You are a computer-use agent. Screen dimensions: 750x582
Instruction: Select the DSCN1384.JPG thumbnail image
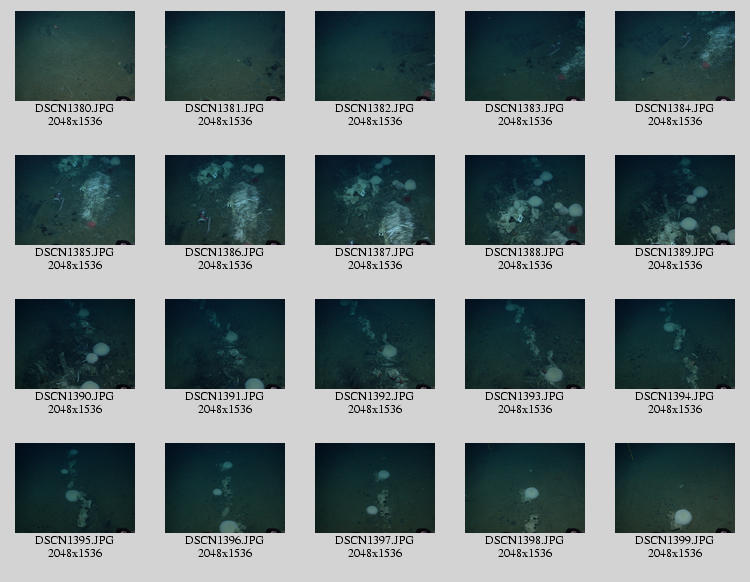pyautogui.click(x=675, y=56)
